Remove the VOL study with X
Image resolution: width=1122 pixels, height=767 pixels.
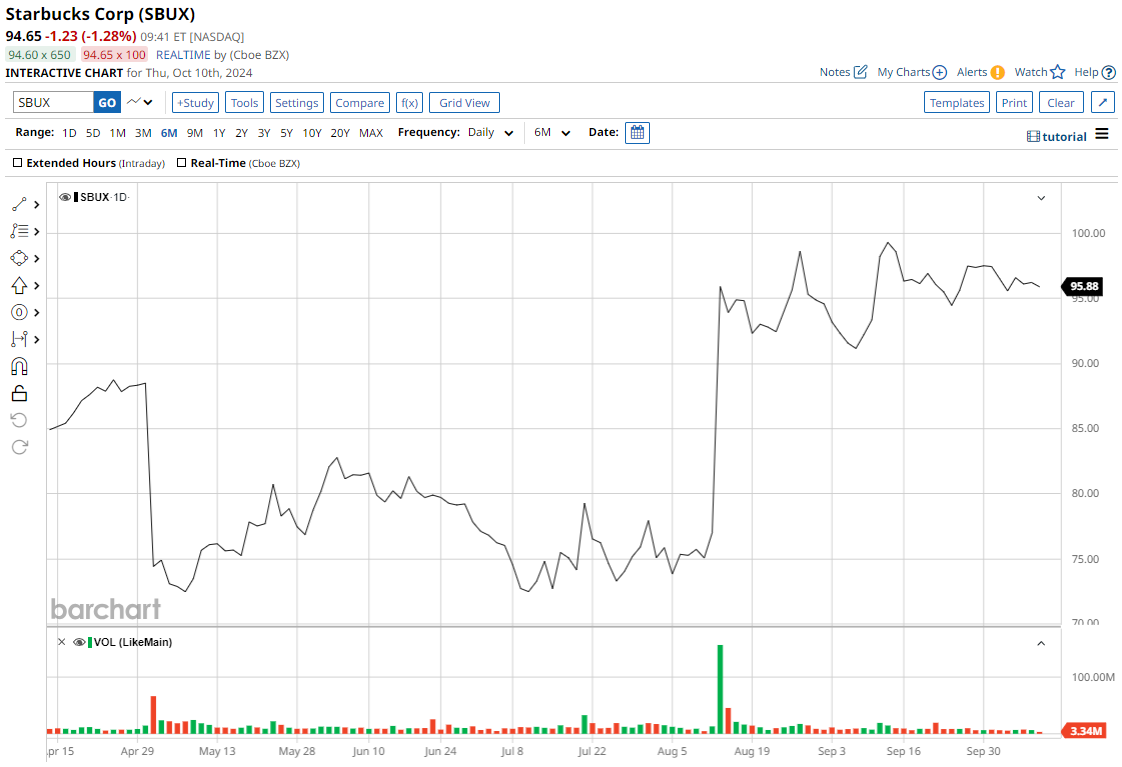(62, 642)
